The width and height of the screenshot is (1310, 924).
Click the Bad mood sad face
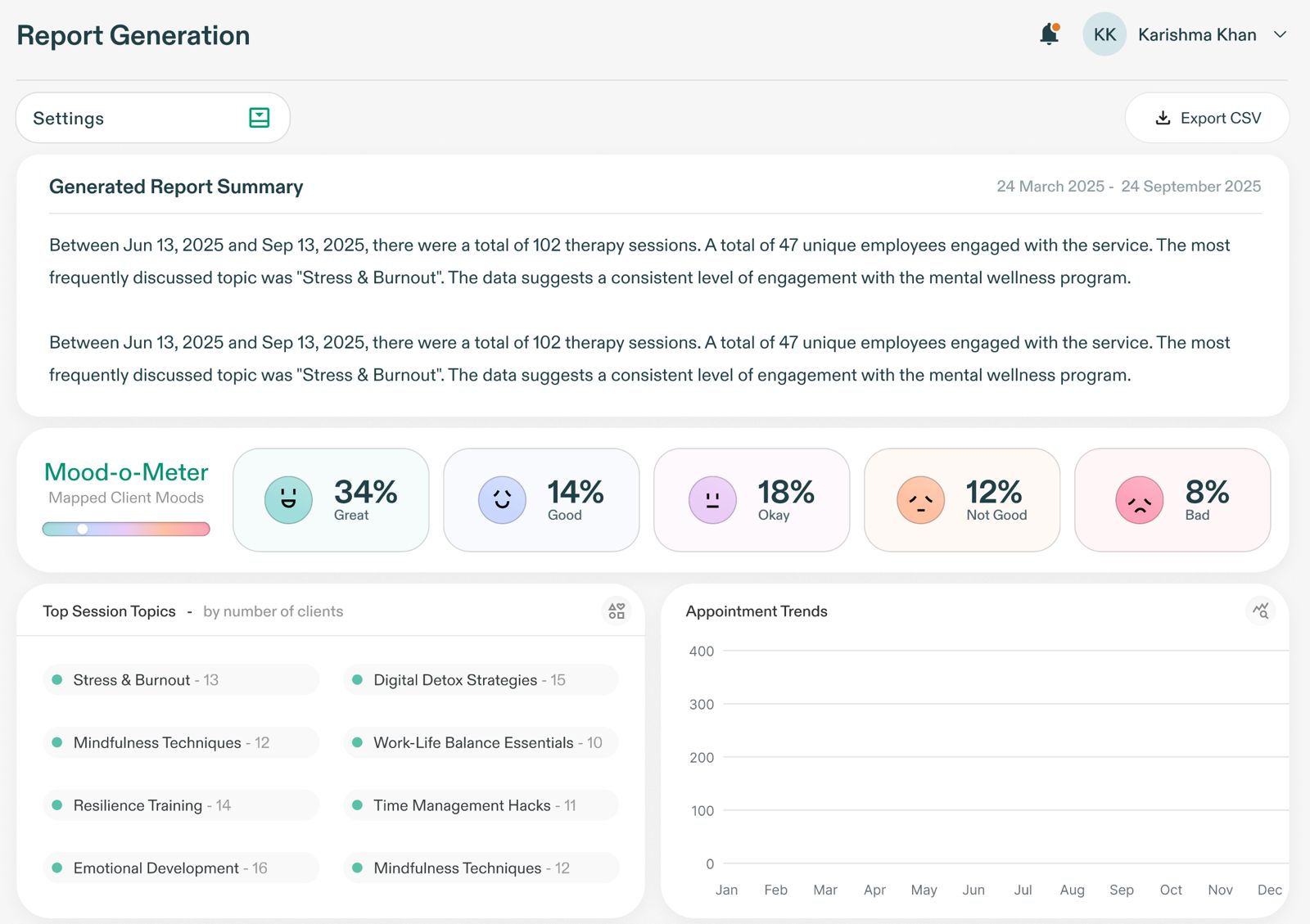pos(1139,500)
